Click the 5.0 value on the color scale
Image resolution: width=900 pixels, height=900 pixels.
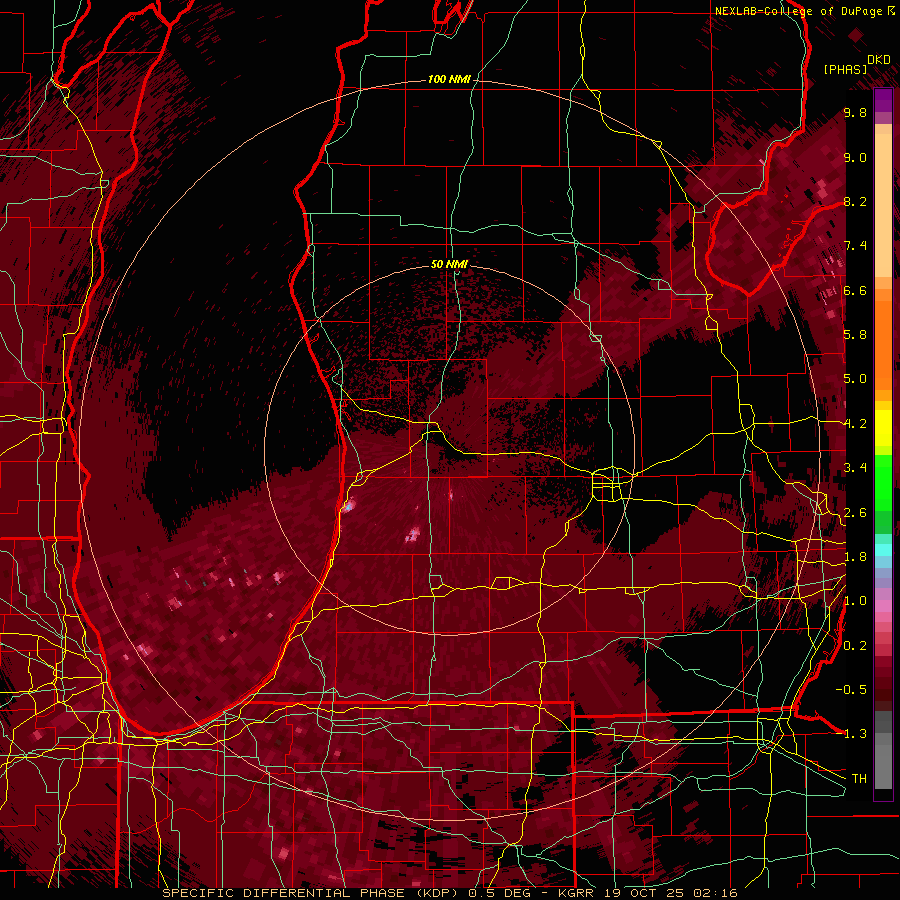[855, 379]
